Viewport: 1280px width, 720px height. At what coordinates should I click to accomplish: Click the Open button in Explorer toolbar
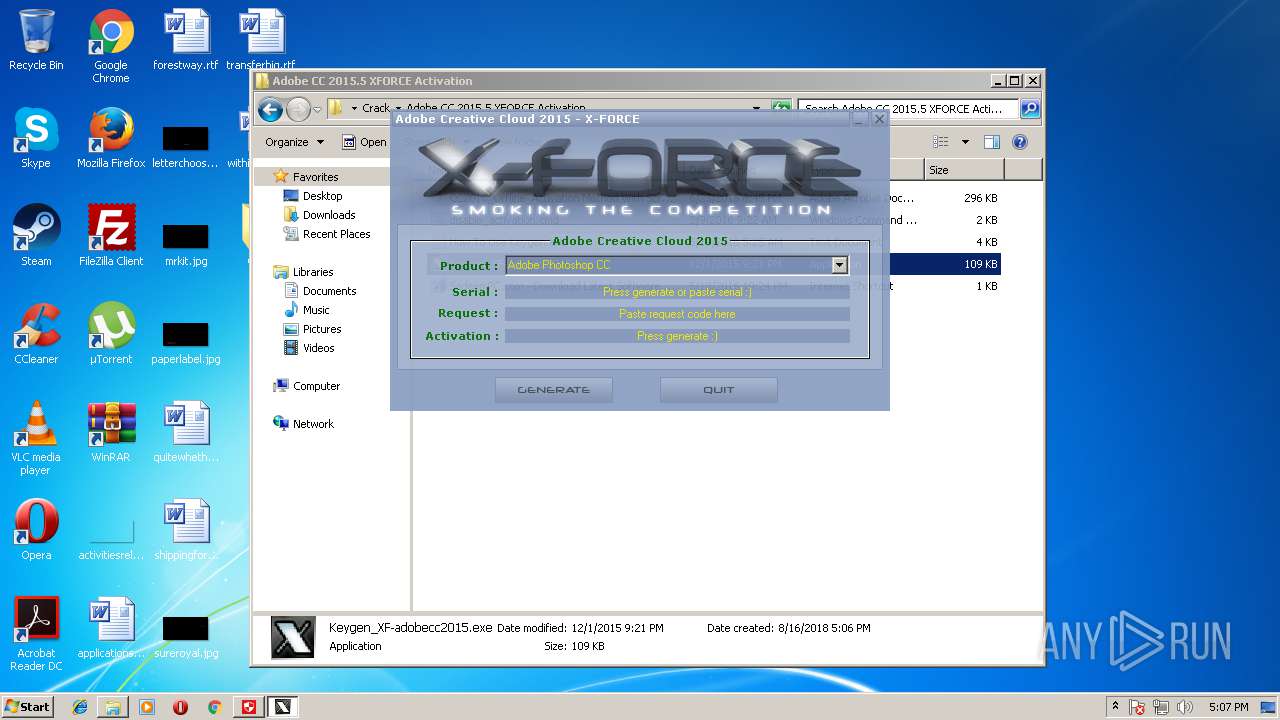point(365,142)
